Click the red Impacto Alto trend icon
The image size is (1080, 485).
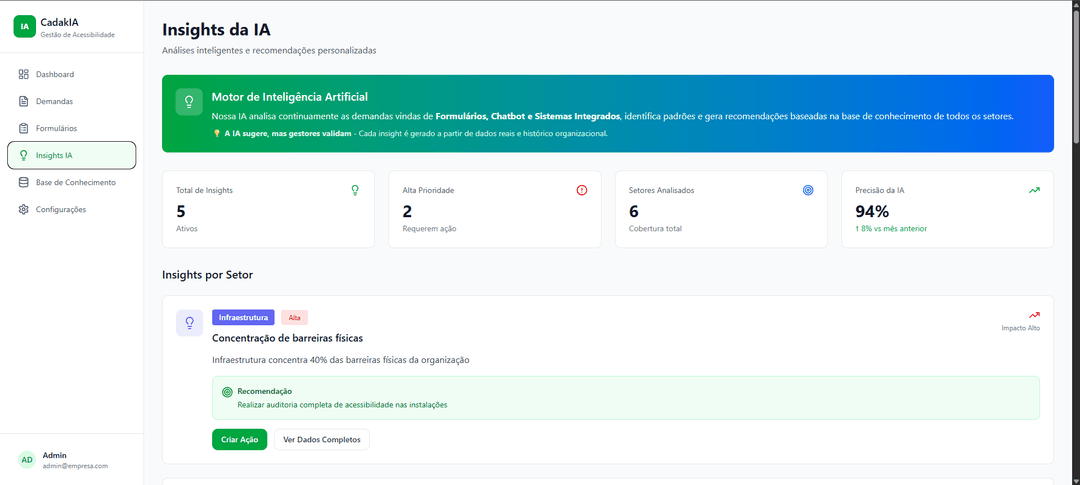1035,316
